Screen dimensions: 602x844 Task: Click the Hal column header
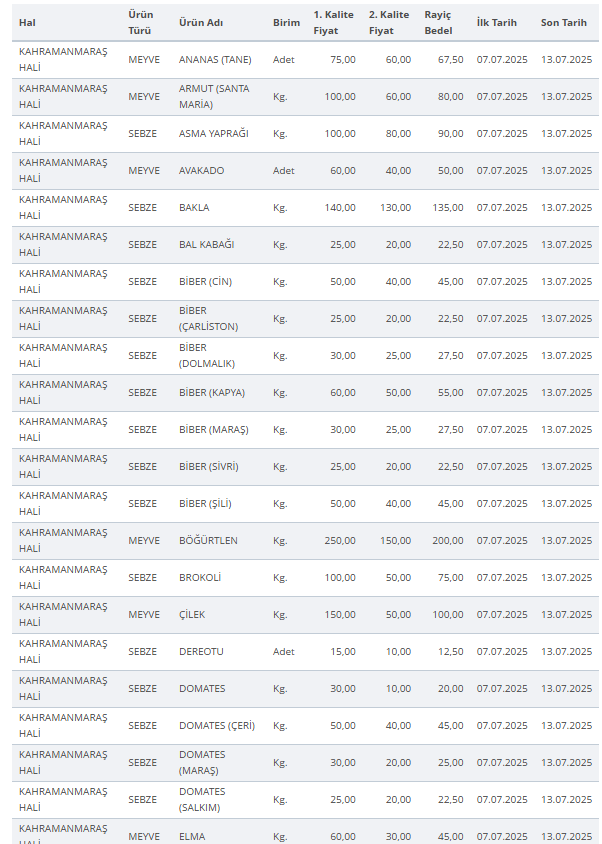[x=27, y=23]
